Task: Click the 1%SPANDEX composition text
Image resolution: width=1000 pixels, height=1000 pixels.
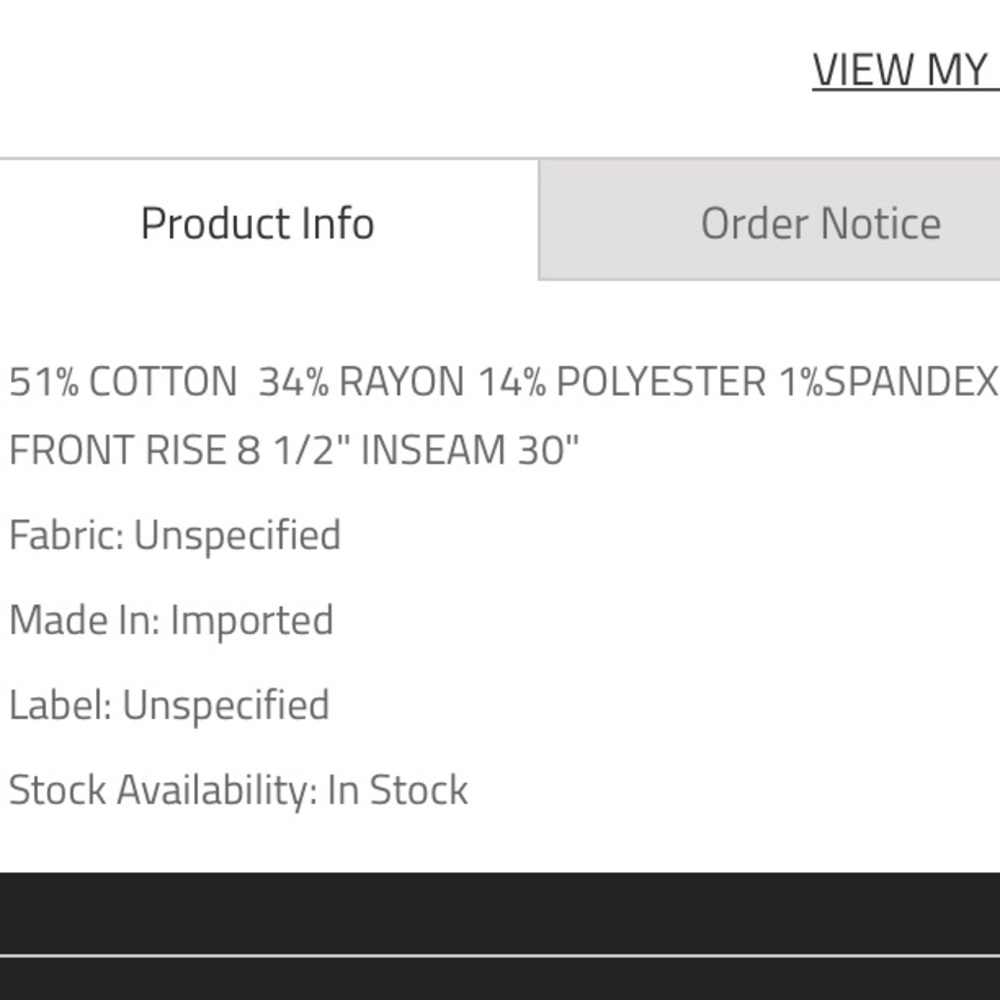Action: [889, 382]
